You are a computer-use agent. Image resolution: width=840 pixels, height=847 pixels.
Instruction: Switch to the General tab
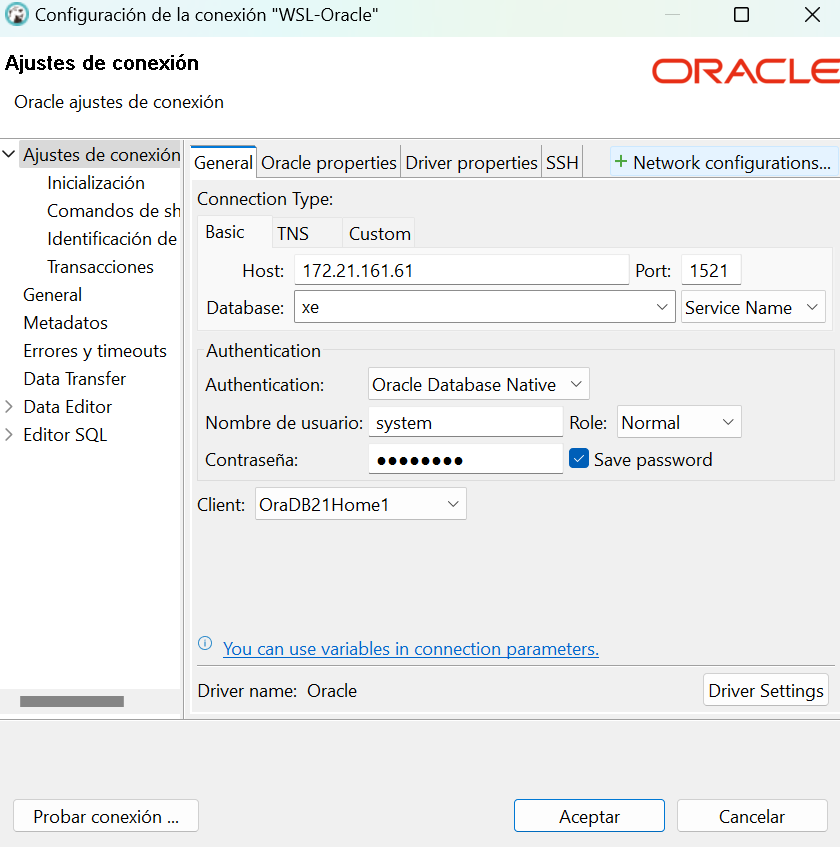coord(223,162)
